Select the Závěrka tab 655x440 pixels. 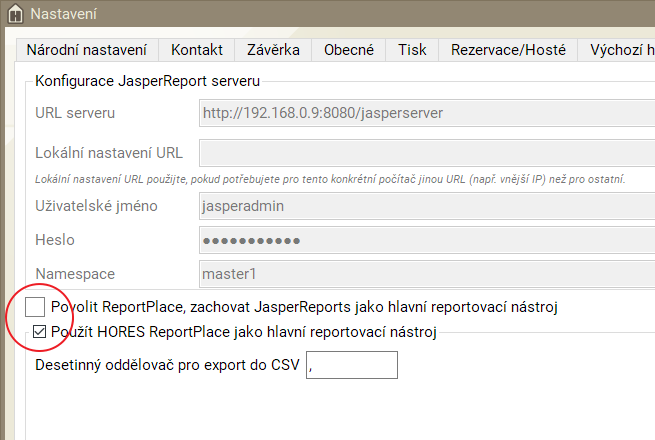pos(273,50)
